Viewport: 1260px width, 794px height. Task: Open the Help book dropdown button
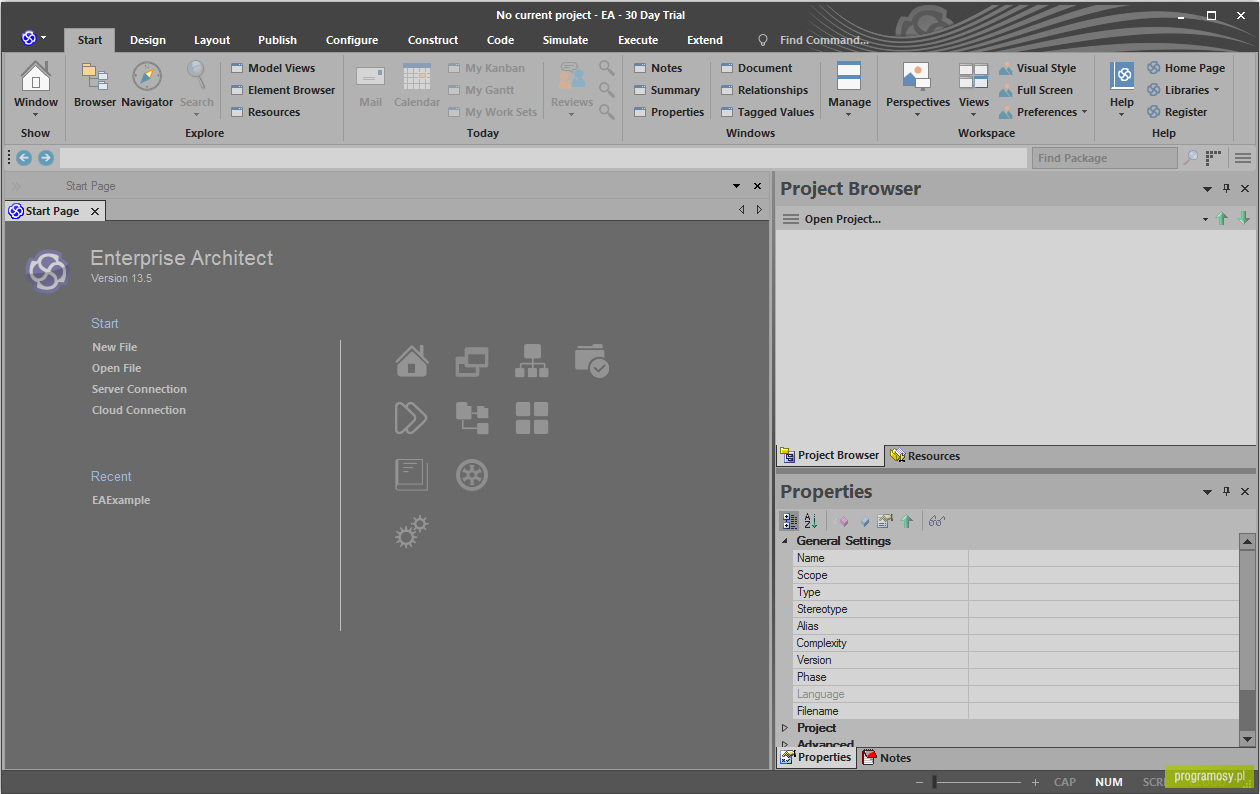(x=1122, y=88)
